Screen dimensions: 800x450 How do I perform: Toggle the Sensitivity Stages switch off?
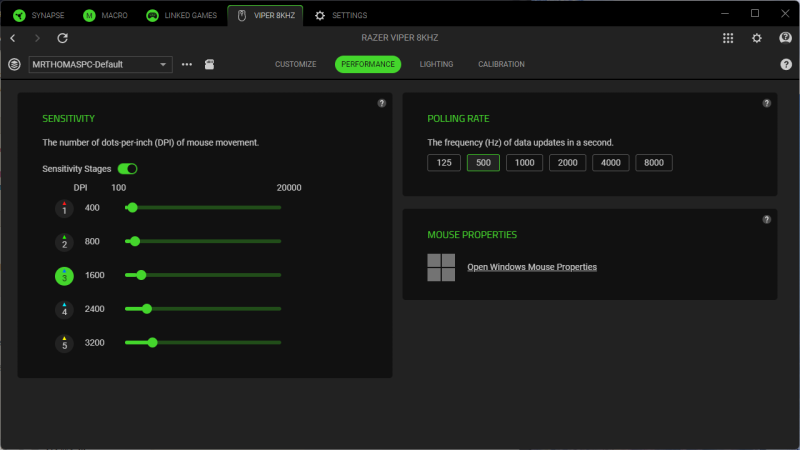[x=128, y=169]
